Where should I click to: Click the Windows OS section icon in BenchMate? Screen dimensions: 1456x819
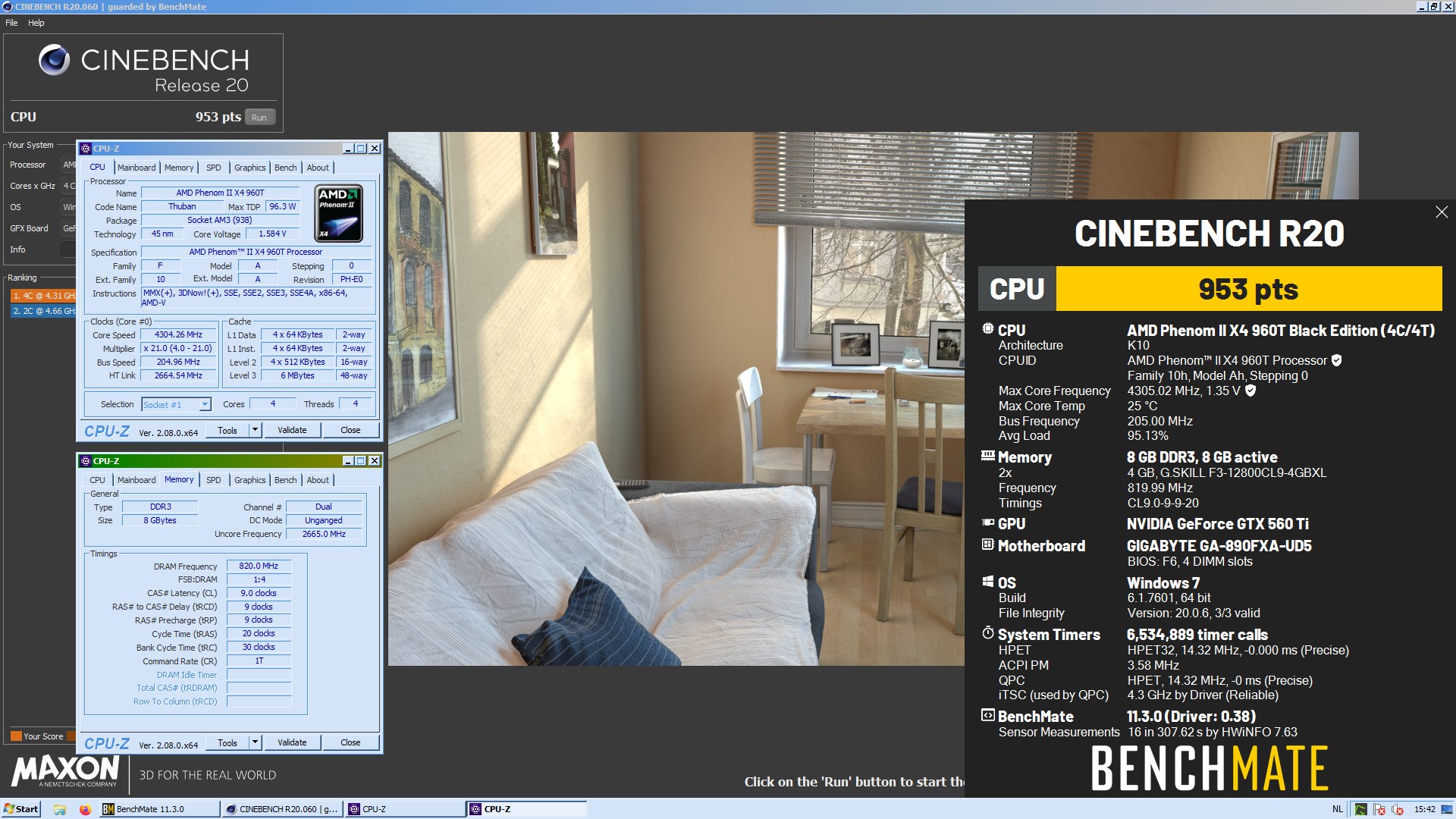tap(987, 582)
